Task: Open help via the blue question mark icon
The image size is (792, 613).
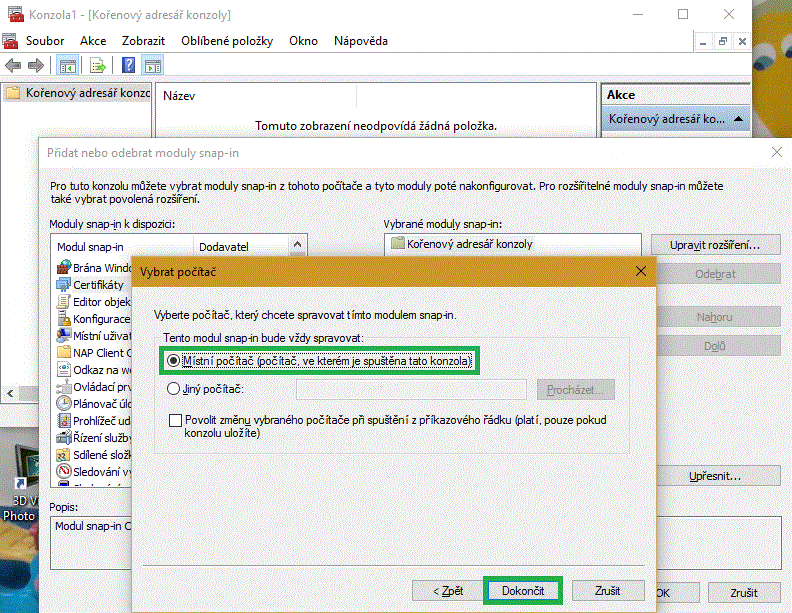Action: (x=128, y=66)
